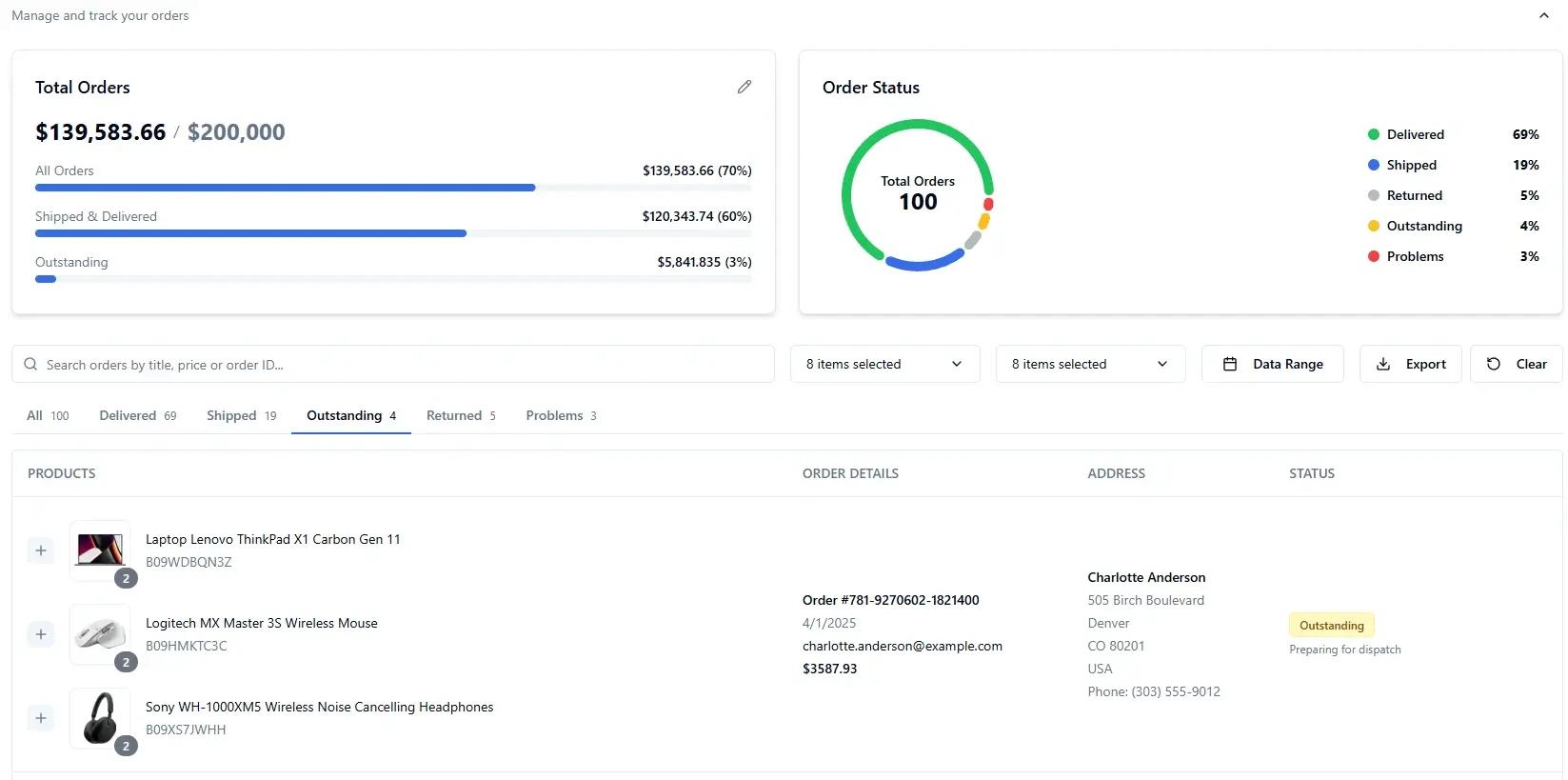Open the second '8 items selected' dropdown

coord(1090,364)
